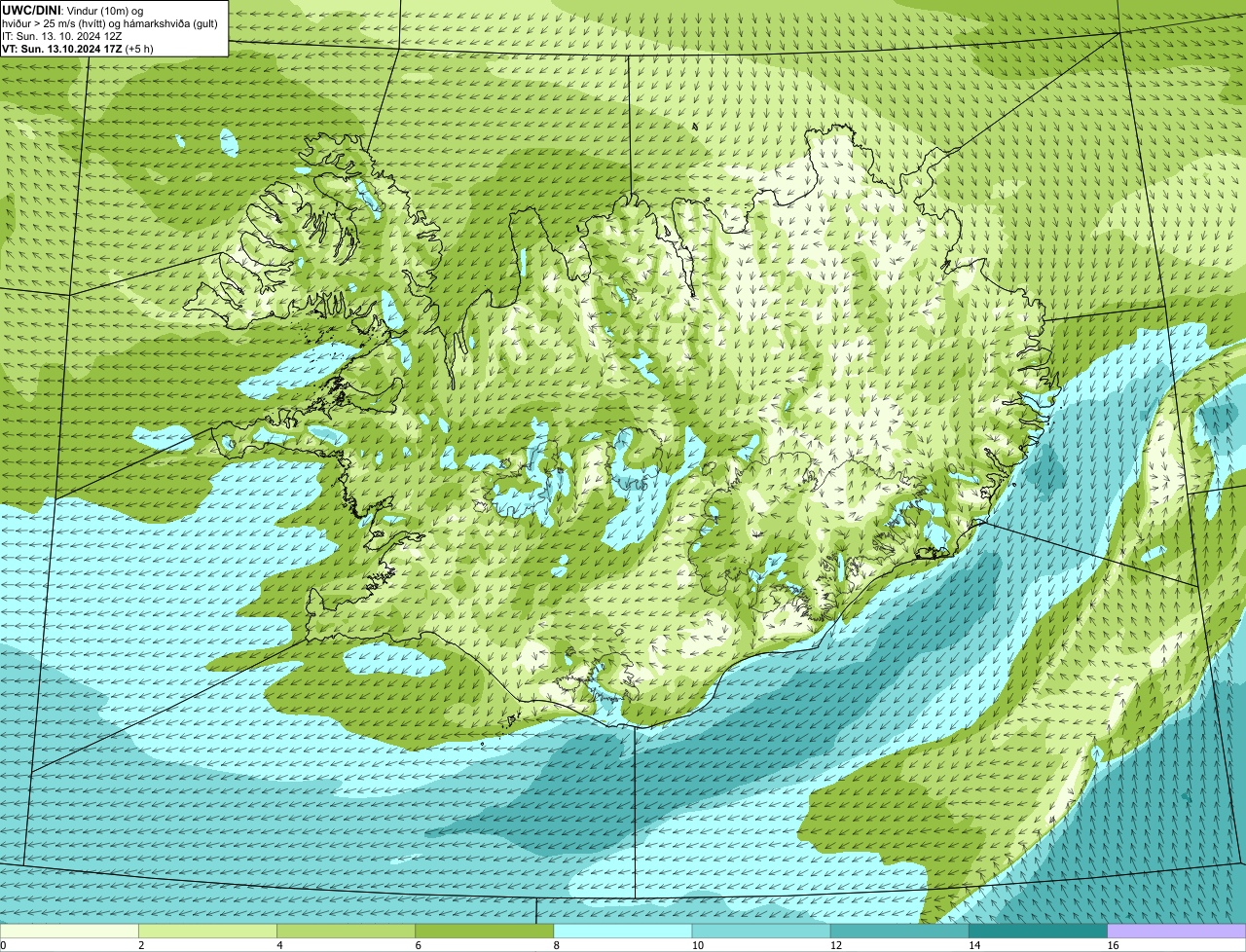Click the 10–12 m/s turquoise legend swatch
1246x952 pixels.
pyautogui.click(x=761, y=931)
